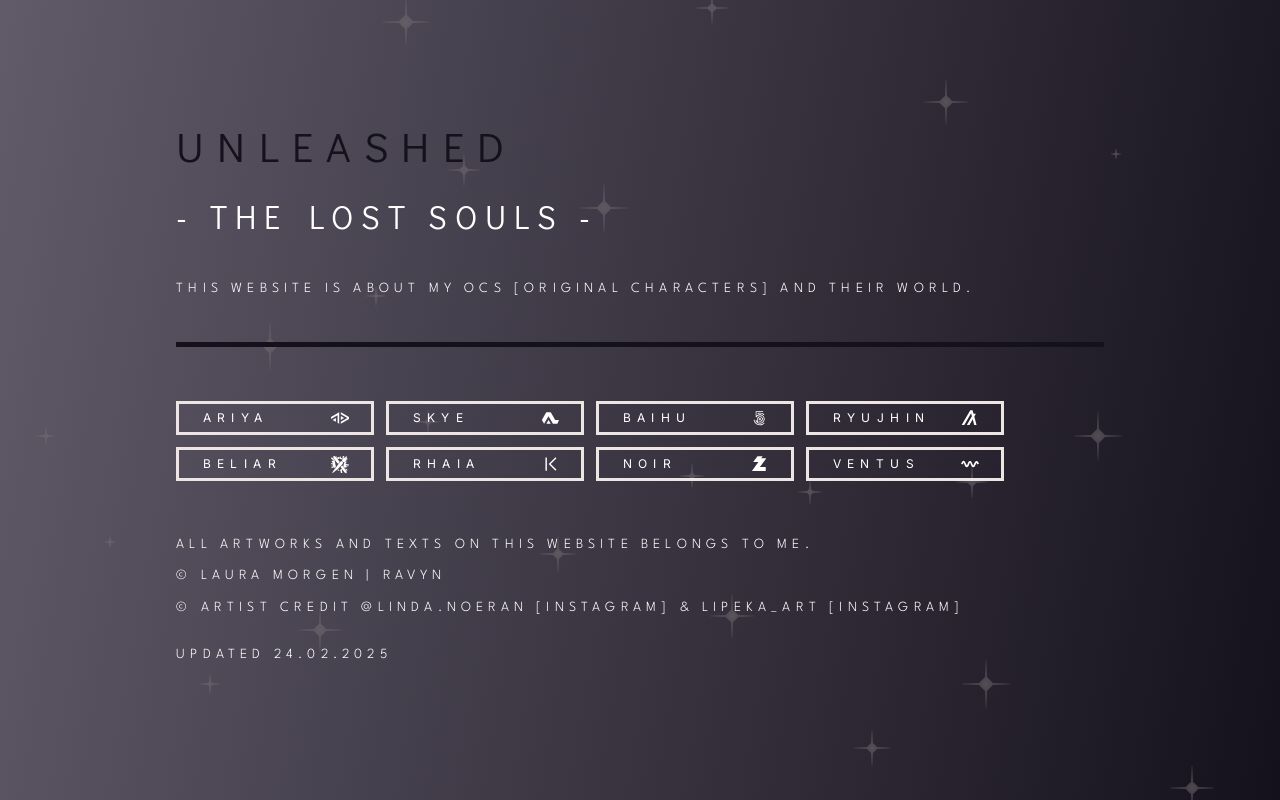Select the wavy wind icon beside Ventus
Image resolution: width=1280 pixels, height=800 pixels.
click(x=969, y=463)
